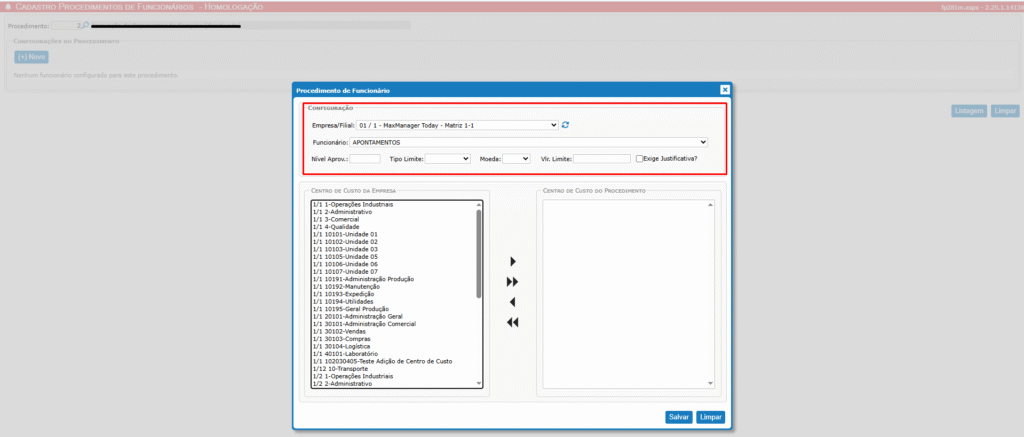Toggle the Exige Justificativa checkbox
Viewport: 1024px width, 437px height.
pyautogui.click(x=640, y=158)
